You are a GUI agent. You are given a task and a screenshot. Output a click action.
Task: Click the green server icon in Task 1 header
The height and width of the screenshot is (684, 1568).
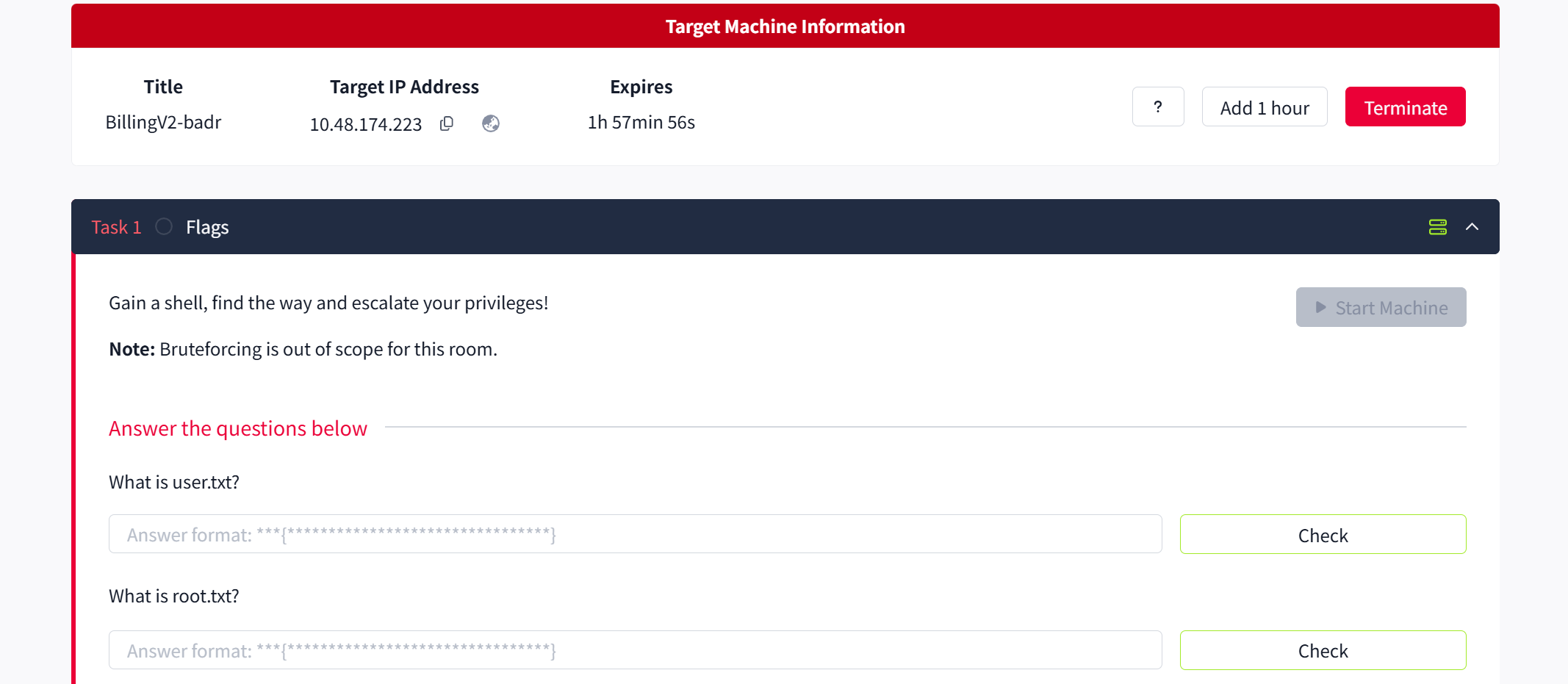(x=1437, y=227)
